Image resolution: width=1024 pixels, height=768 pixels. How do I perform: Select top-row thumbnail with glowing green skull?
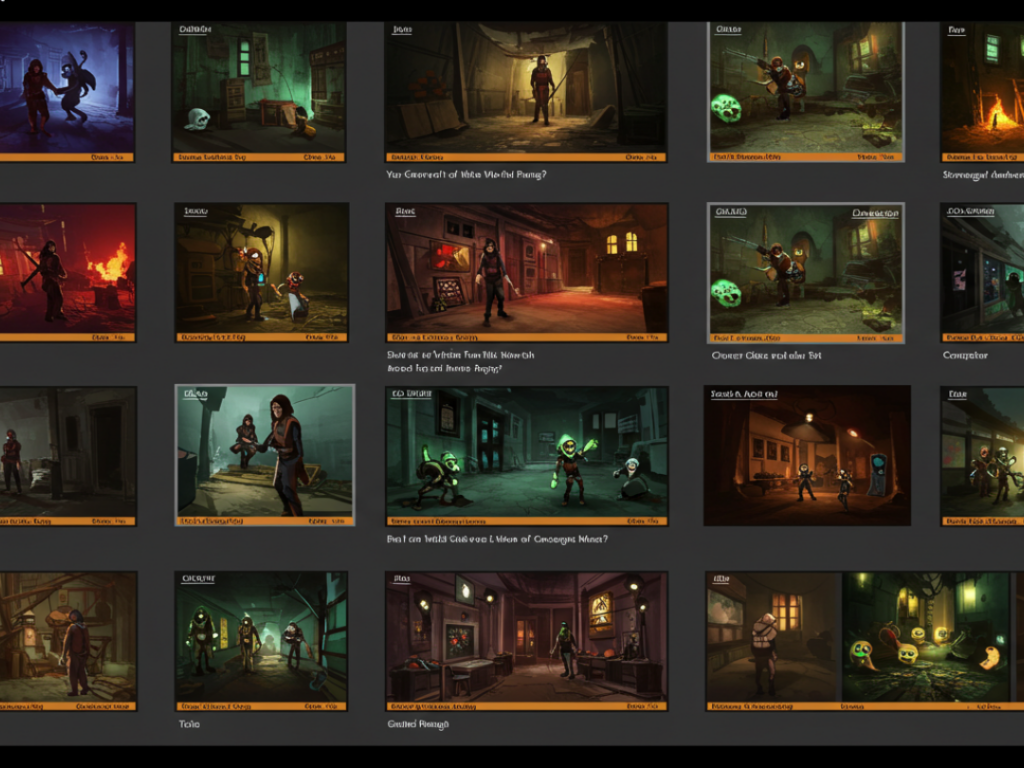pyautogui.click(x=806, y=91)
